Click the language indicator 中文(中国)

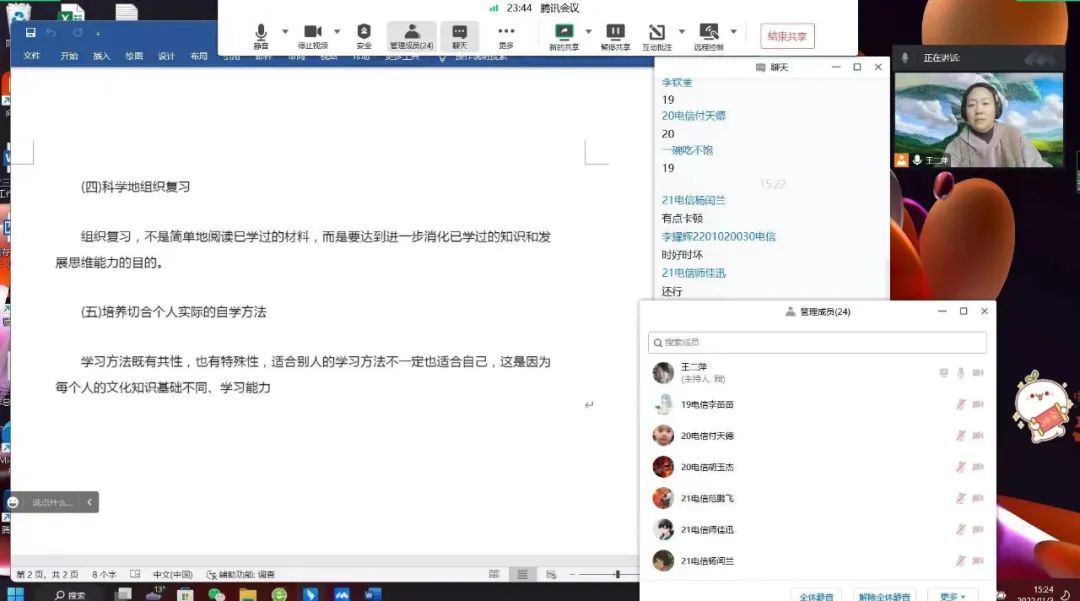172,574
